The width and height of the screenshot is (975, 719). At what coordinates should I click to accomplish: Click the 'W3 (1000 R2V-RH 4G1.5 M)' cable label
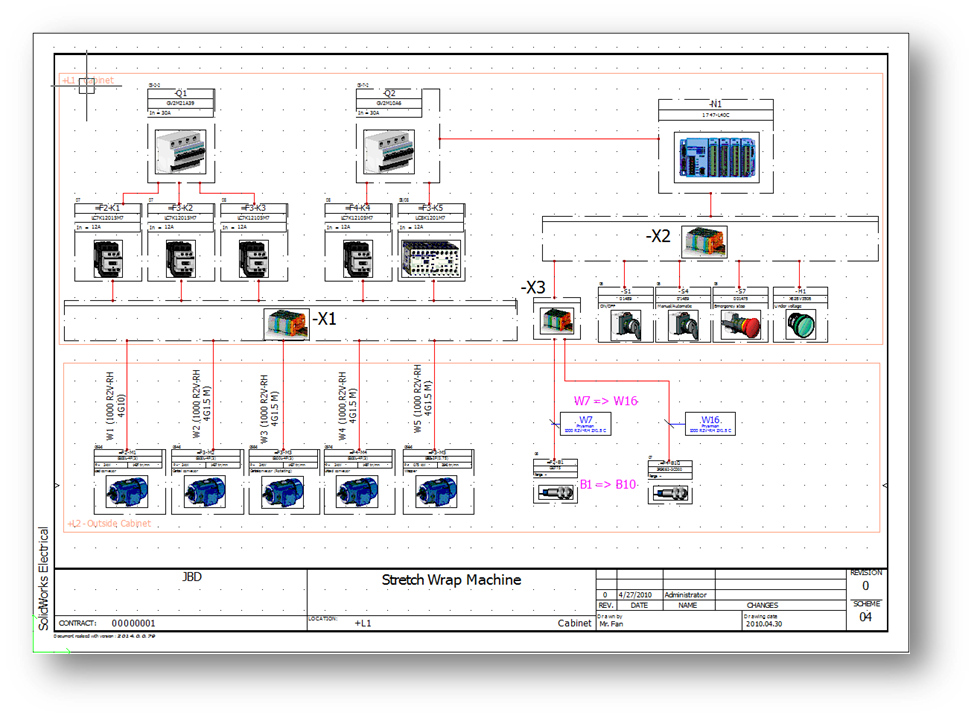[269, 409]
